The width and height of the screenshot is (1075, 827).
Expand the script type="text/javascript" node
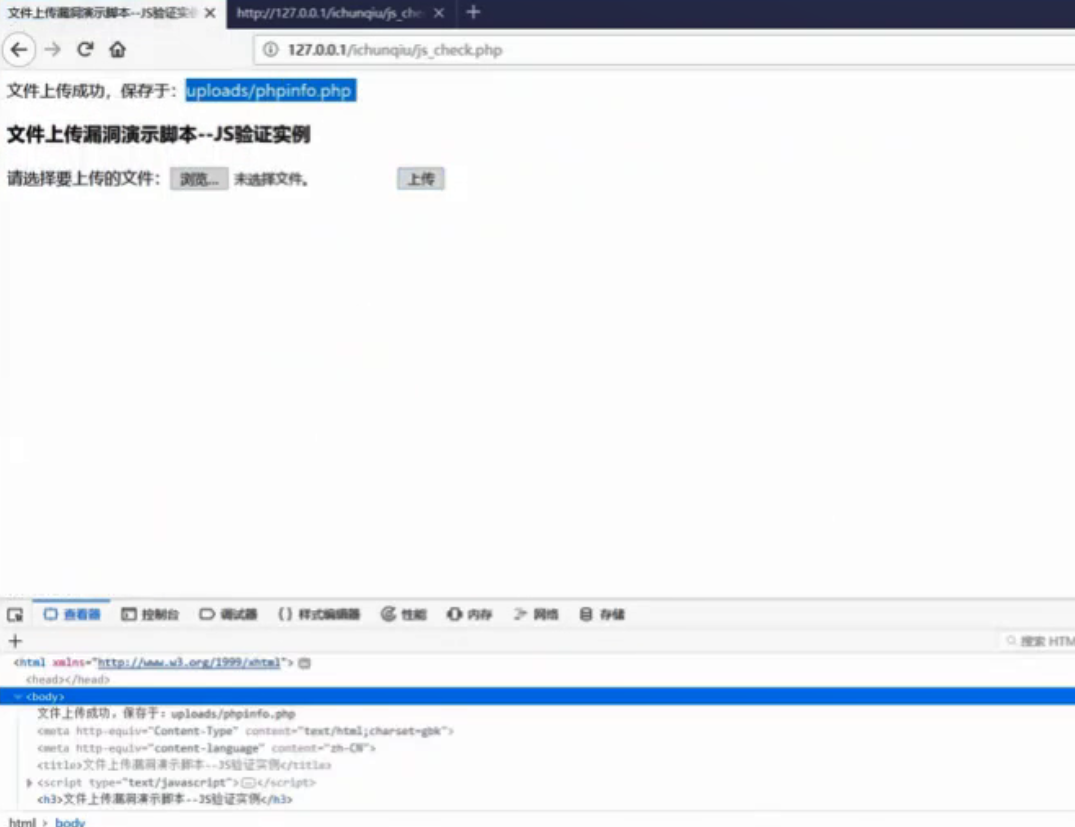(28, 783)
